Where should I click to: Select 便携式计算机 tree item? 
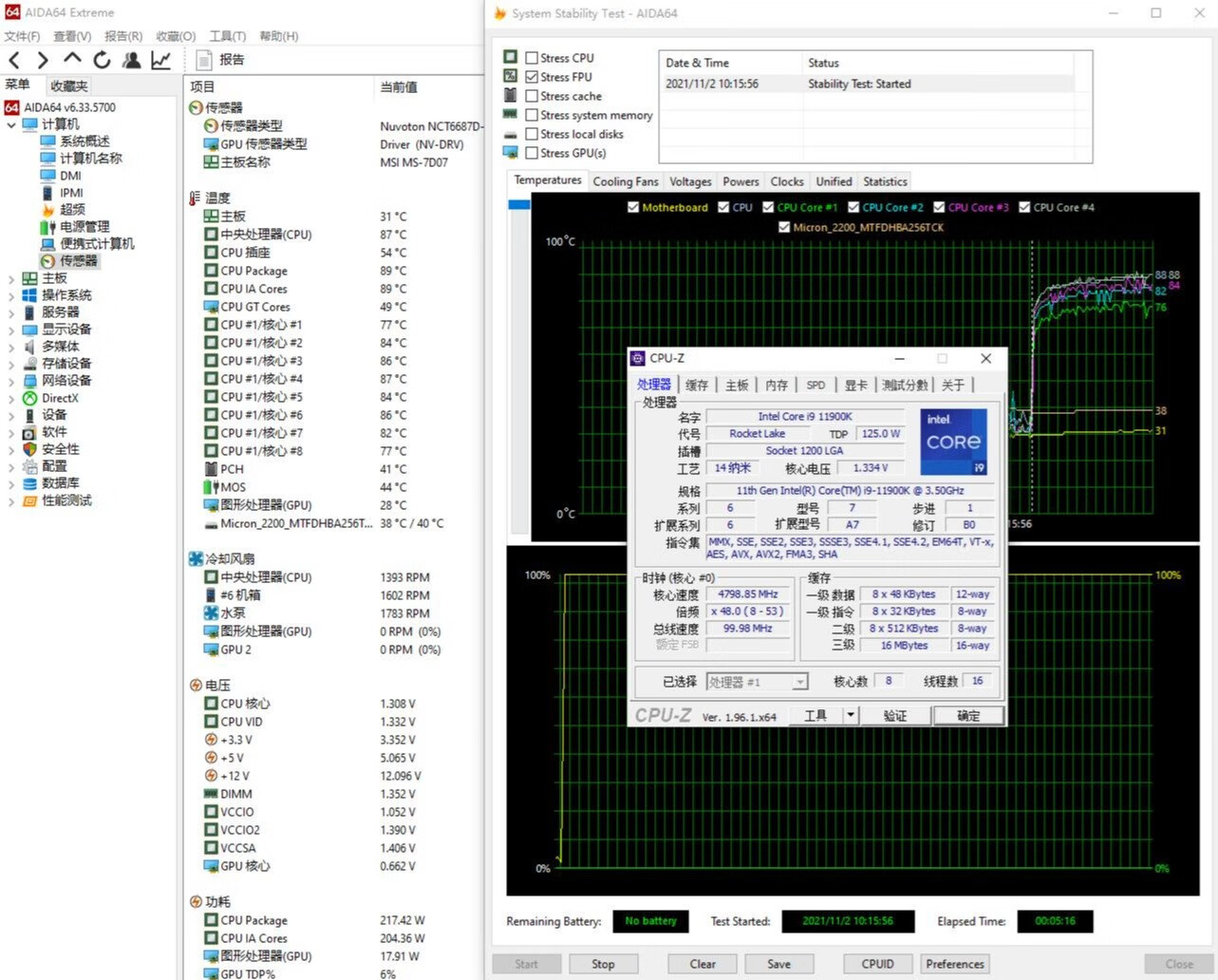(x=98, y=244)
